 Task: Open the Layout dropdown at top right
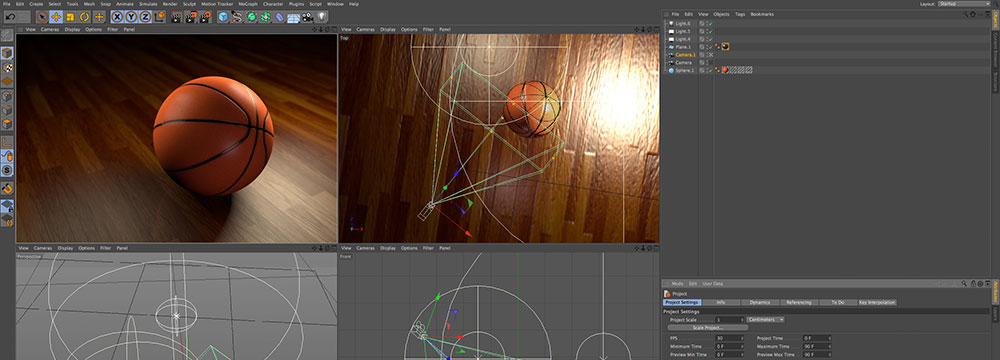[x=964, y=4]
